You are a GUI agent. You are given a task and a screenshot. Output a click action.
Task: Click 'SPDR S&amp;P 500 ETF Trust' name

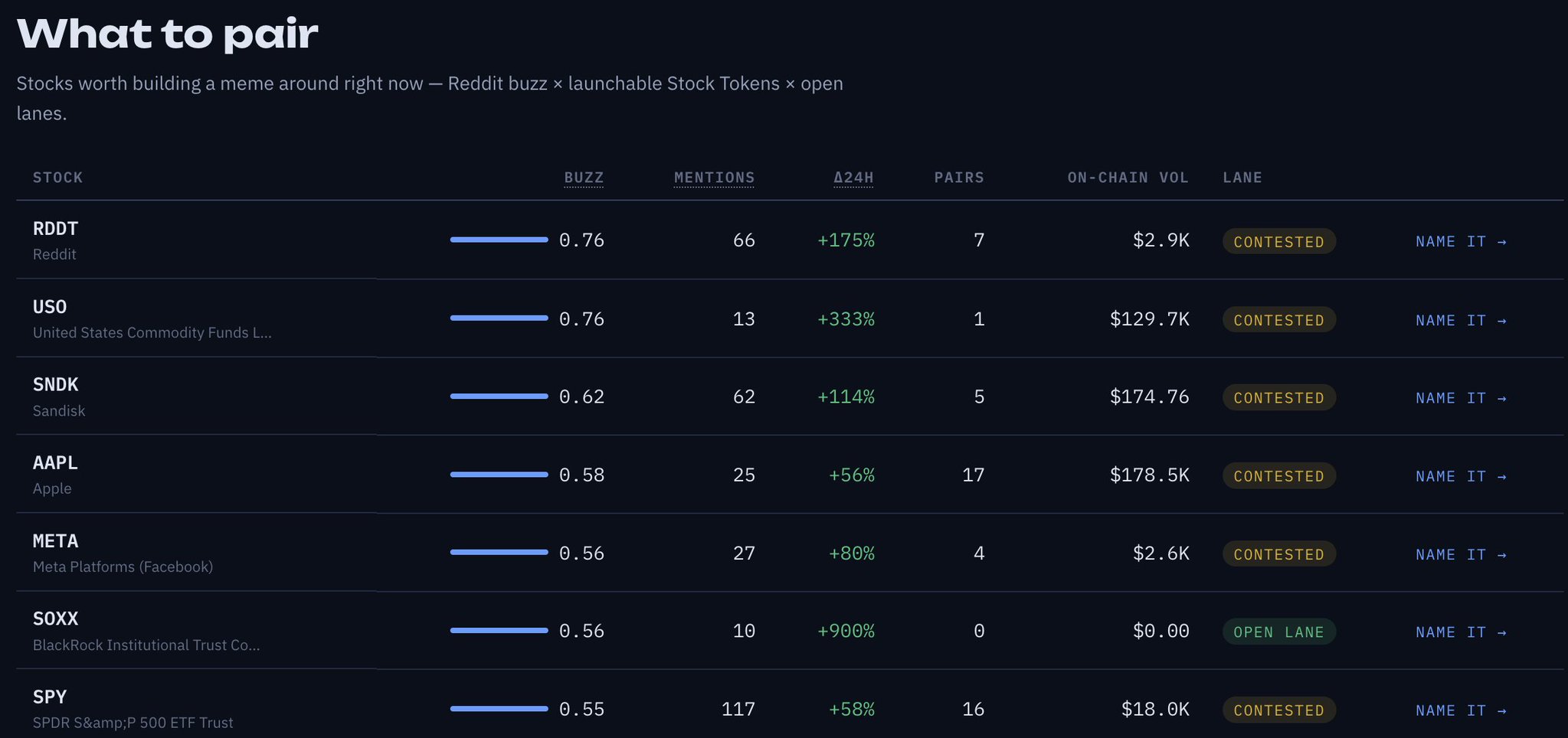tap(133, 723)
